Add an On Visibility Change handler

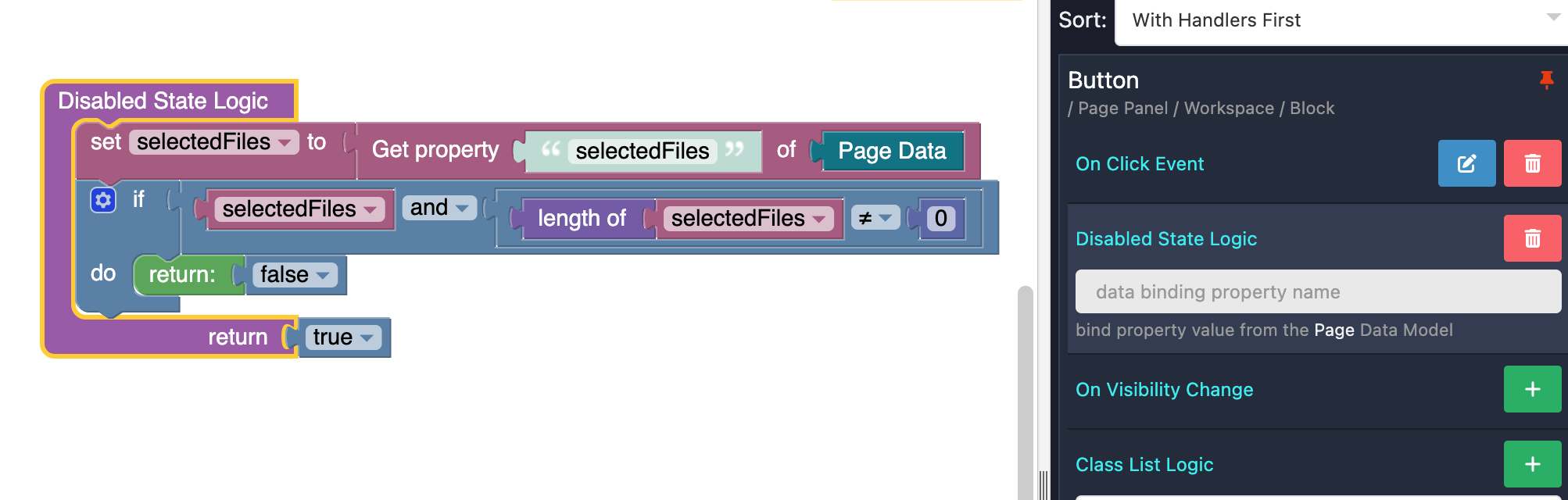coord(1532,389)
